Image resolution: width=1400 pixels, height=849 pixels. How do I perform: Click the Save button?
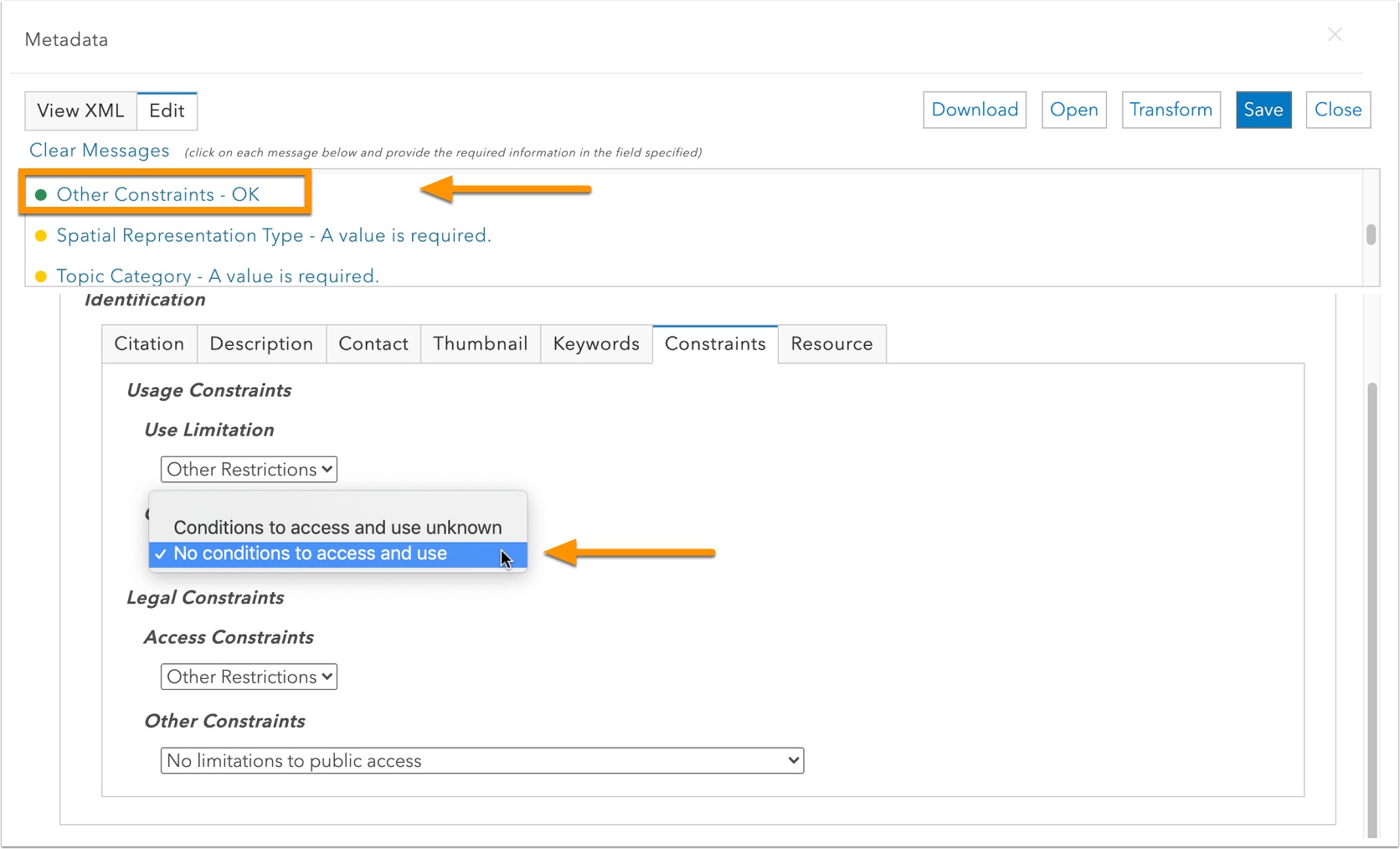(x=1263, y=110)
